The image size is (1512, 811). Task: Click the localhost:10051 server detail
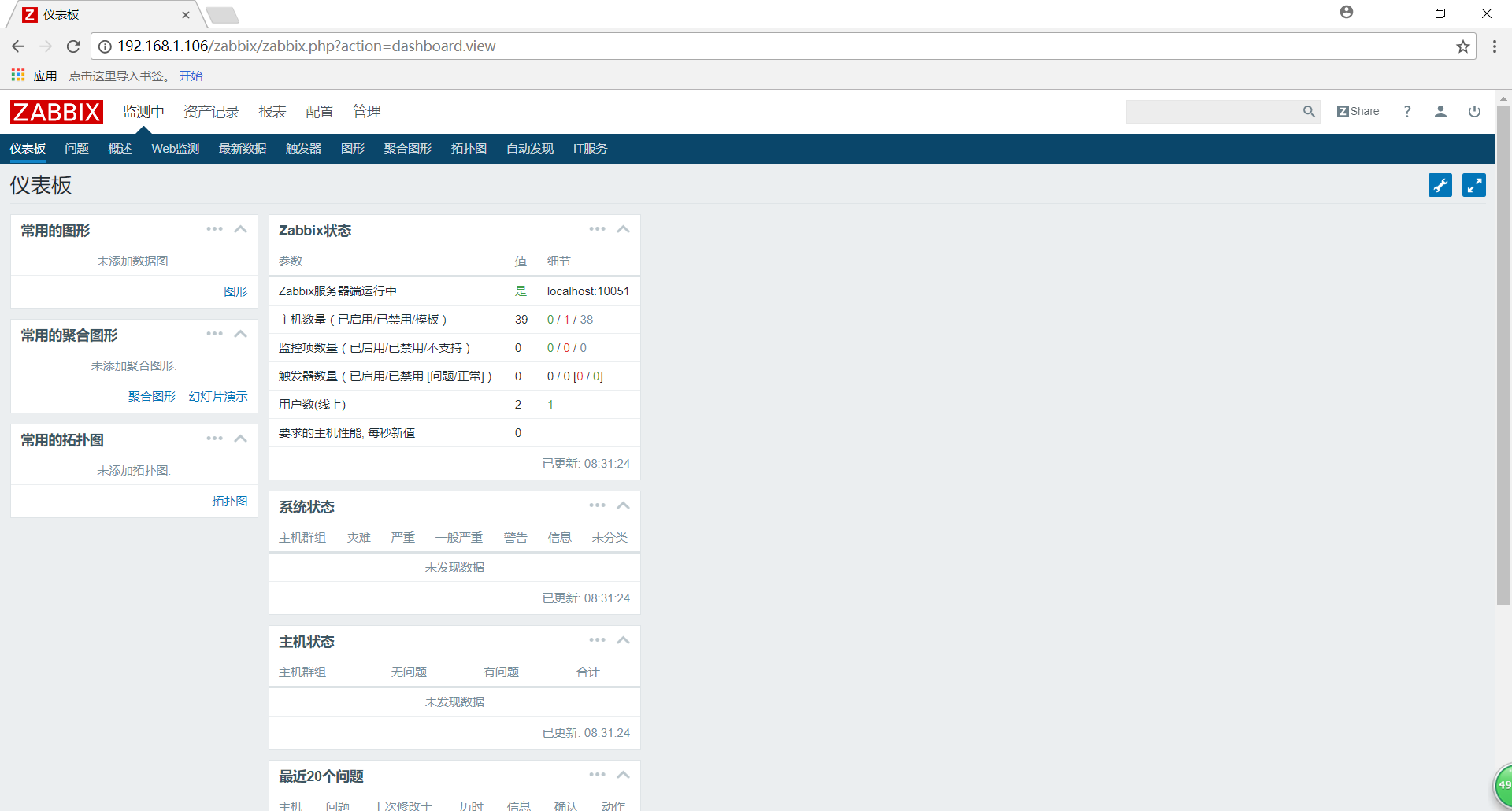tap(588, 291)
